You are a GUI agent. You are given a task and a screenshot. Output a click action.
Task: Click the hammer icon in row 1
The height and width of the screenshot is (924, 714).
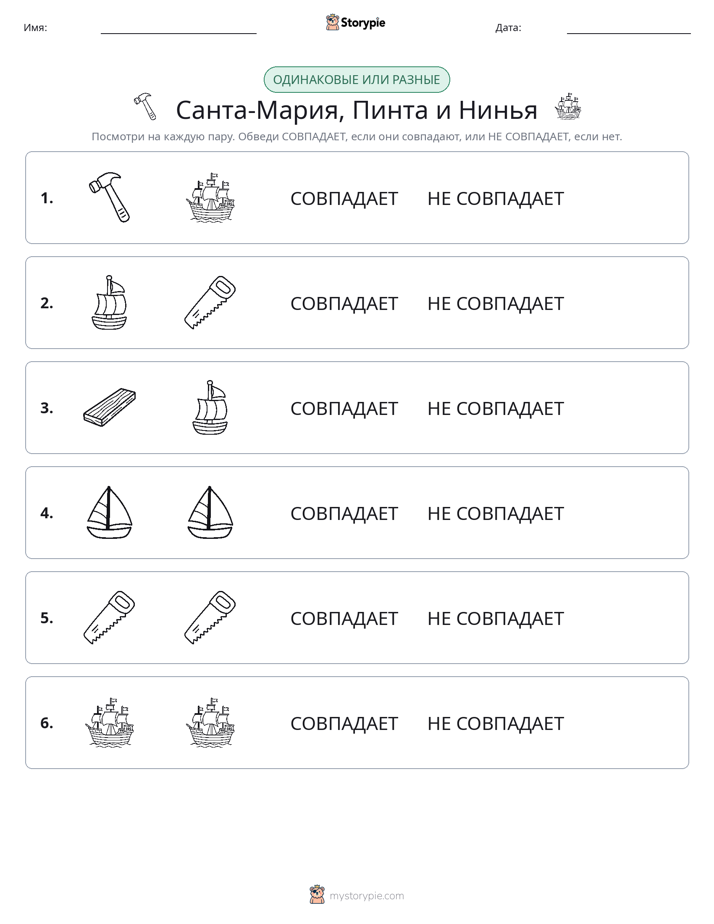(110, 197)
